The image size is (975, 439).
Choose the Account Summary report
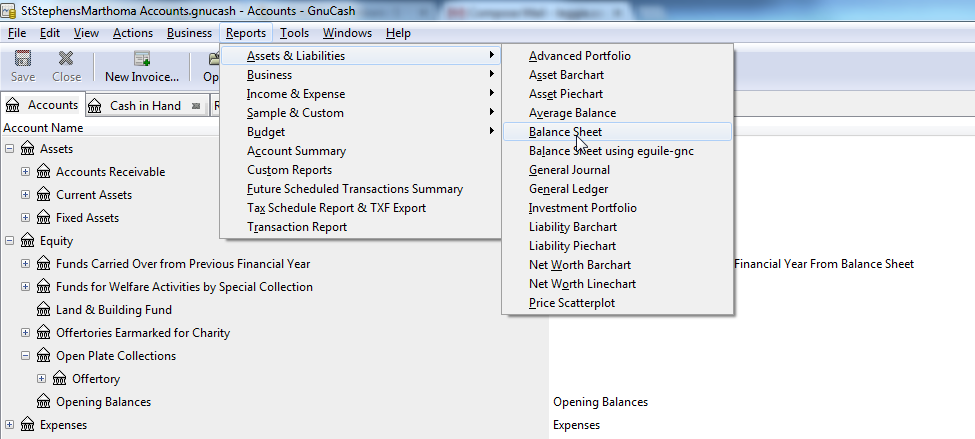click(x=361, y=151)
